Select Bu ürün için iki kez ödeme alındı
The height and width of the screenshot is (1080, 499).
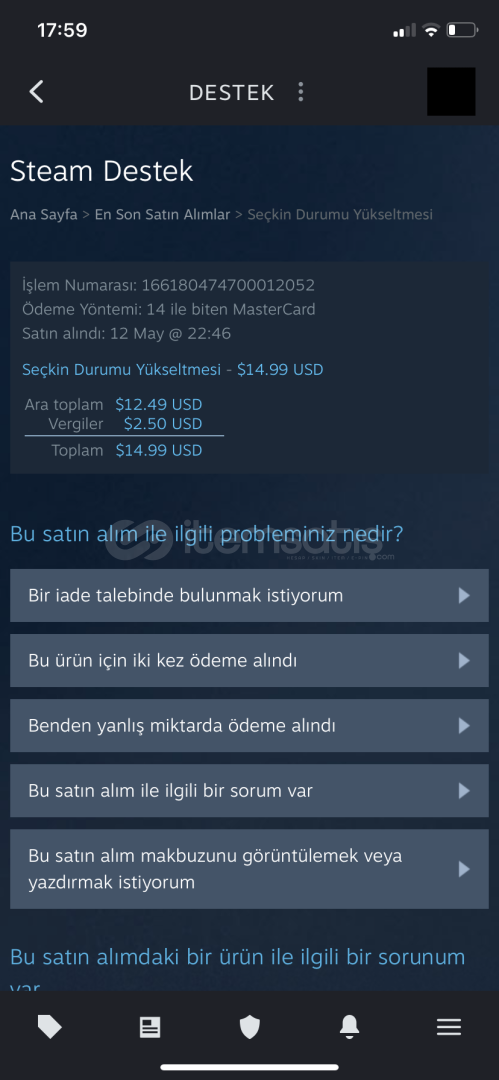point(250,661)
